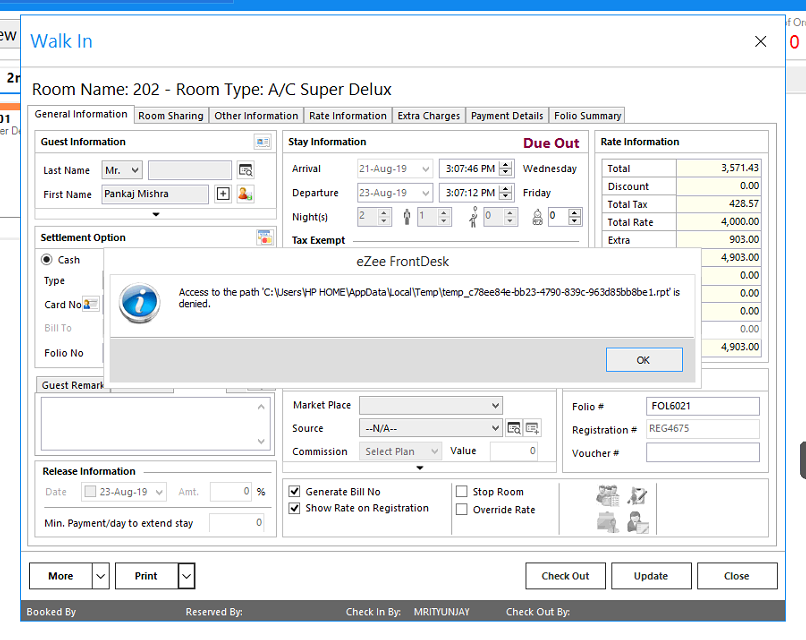Click the wallet and key icon

(608, 522)
